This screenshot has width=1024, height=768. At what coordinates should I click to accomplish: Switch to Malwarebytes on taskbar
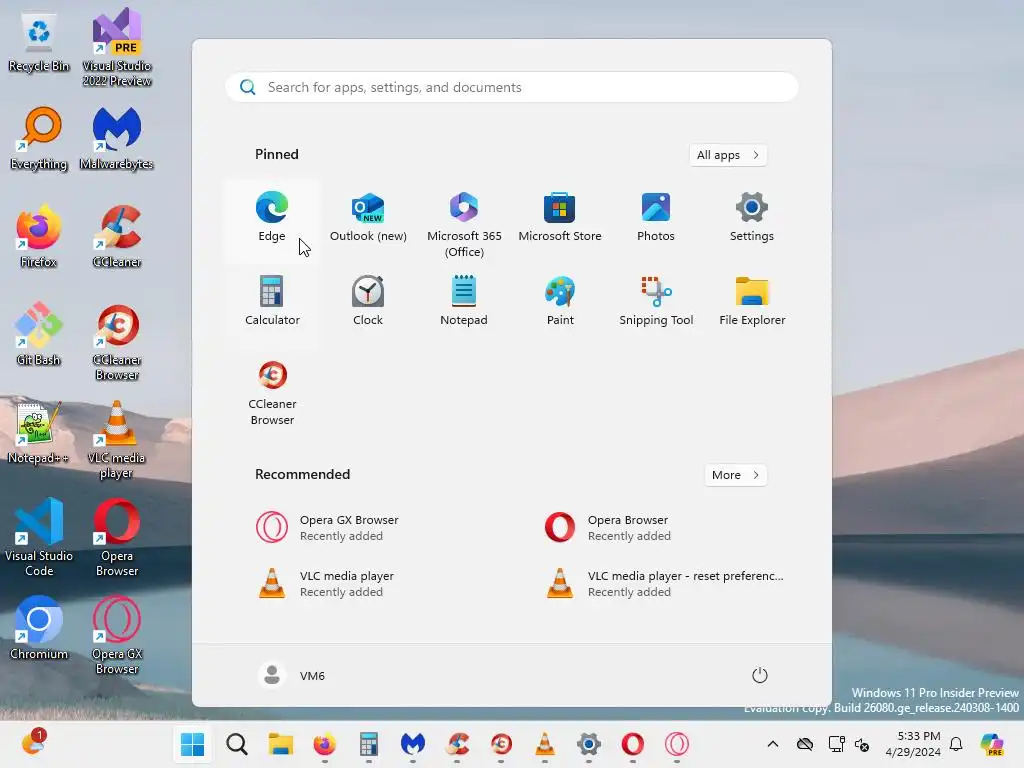coord(413,744)
